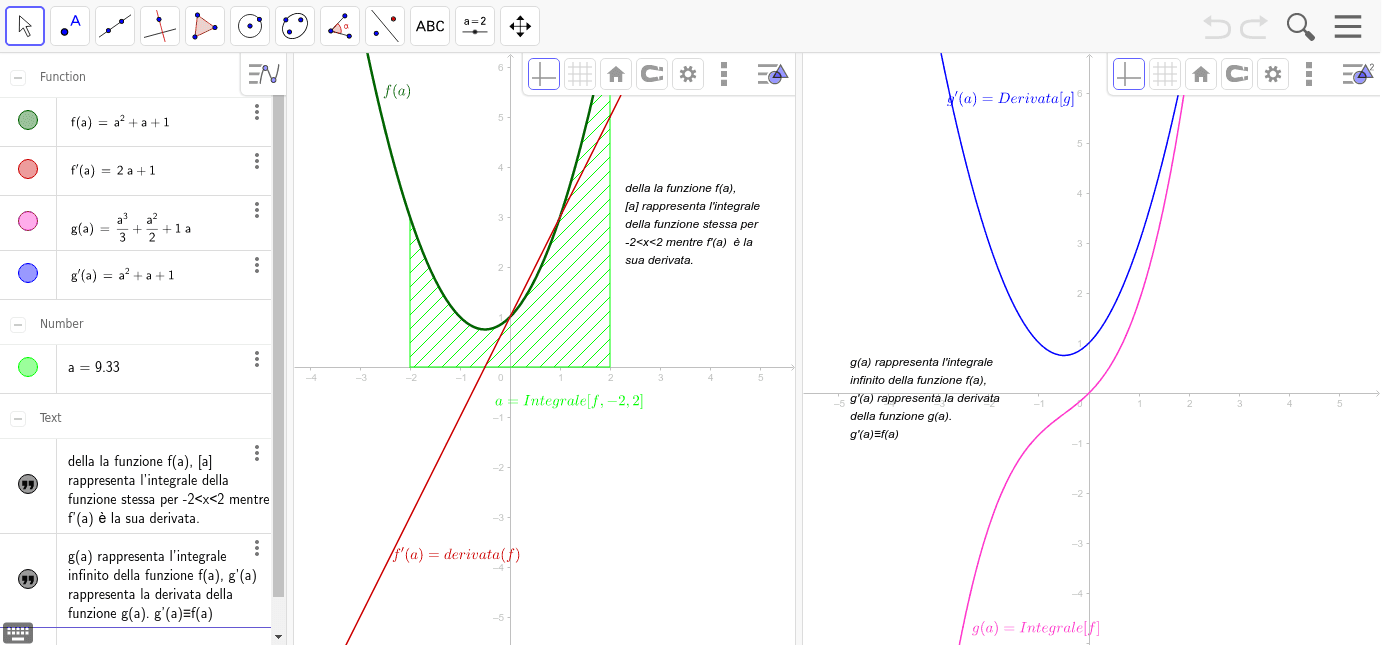Image resolution: width=1382 pixels, height=647 pixels.
Task: Toggle grid in left graphics view
Action: click(x=580, y=74)
